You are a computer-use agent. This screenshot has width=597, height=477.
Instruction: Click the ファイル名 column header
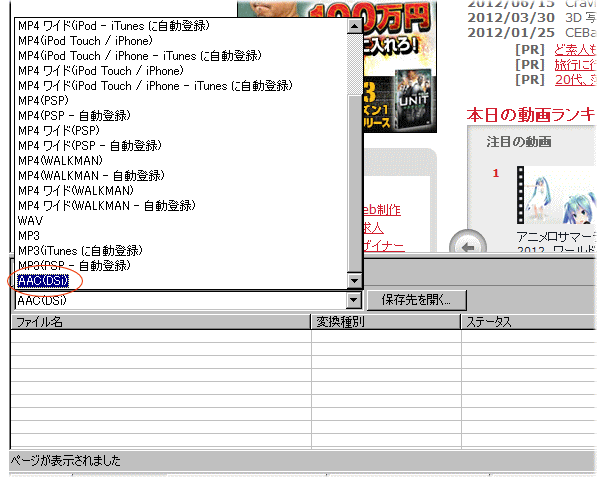click(x=161, y=322)
